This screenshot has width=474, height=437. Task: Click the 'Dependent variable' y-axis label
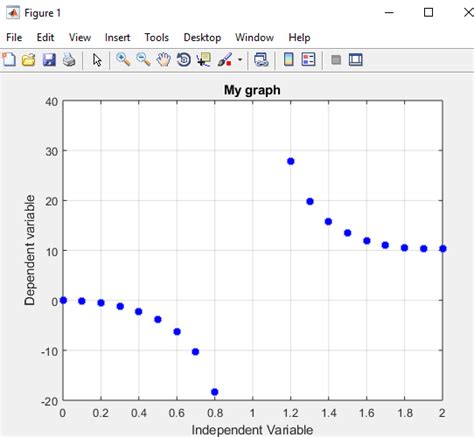(30, 250)
